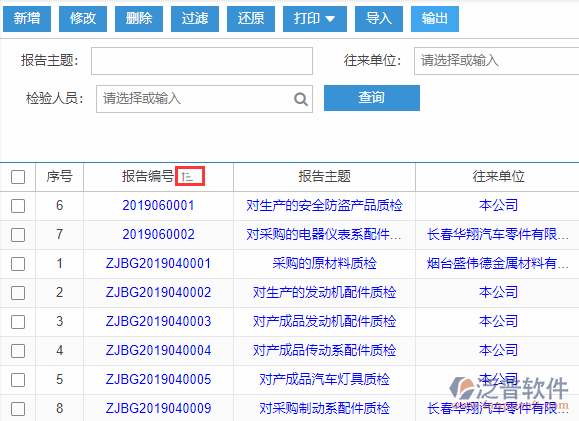Screen dimensions: 579x421
Task: Click 烟台盛伟德金属材料 company link
Action: point(498,263)
